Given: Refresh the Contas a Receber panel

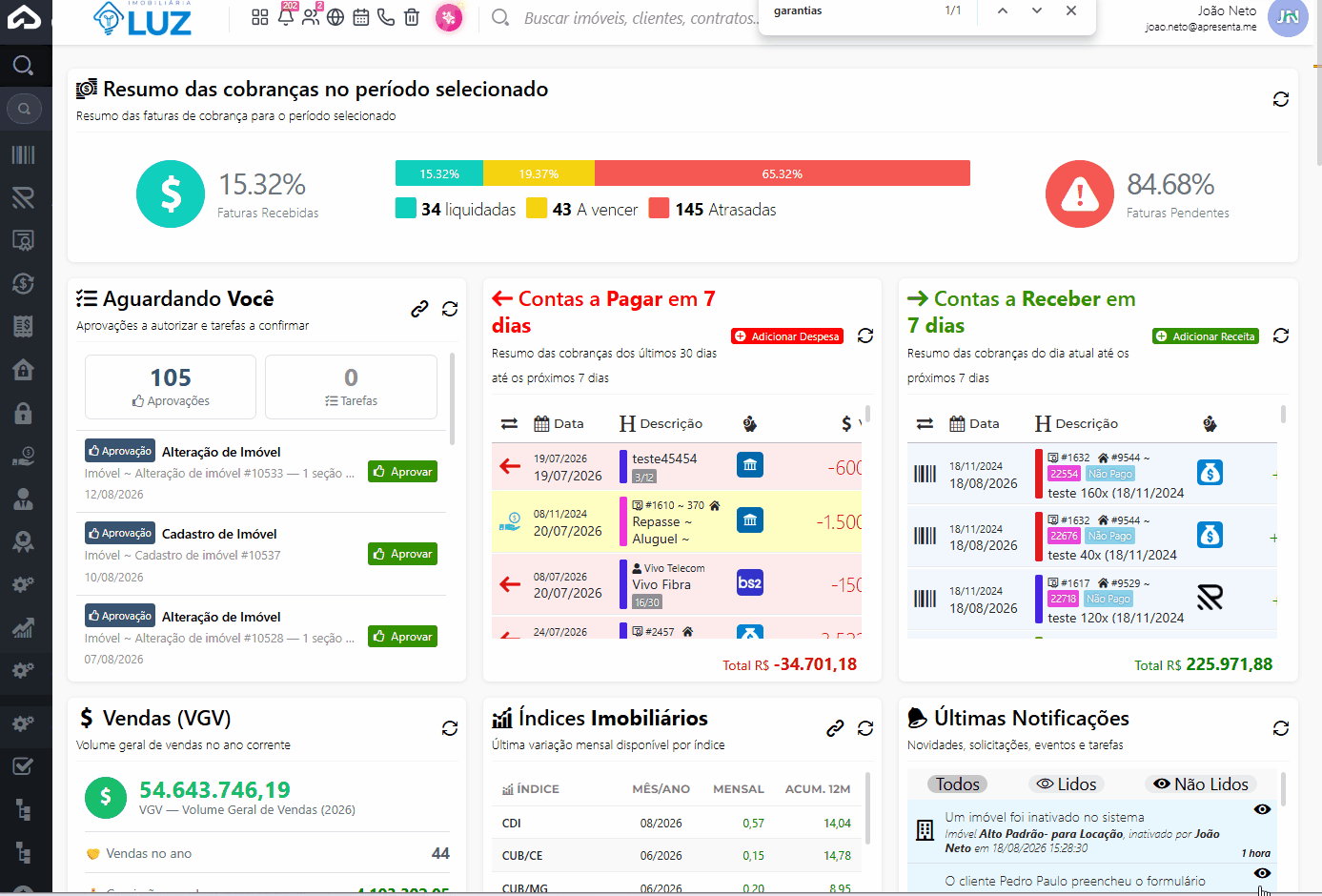Looking at the screenshot, I should point(1281,336).
